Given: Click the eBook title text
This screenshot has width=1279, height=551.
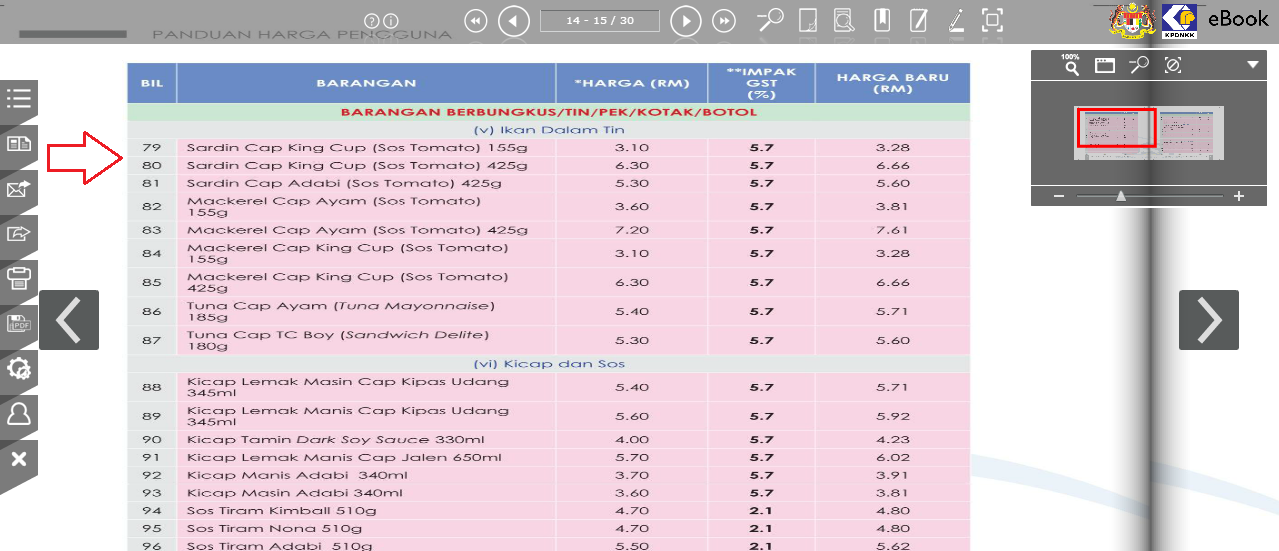Looking at the screenshot, I should pos(1238,18).
